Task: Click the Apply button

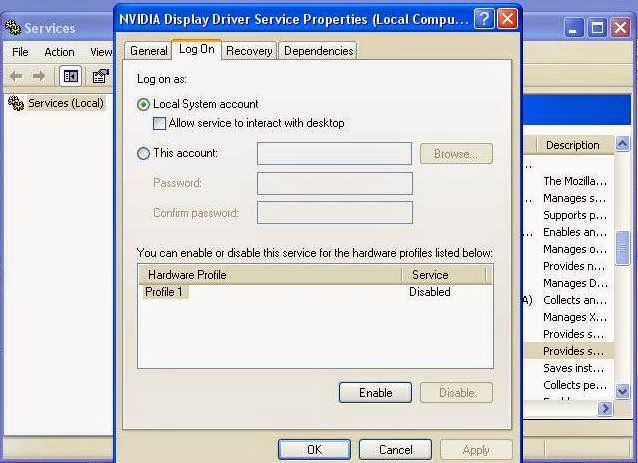Action: (476, 450)
